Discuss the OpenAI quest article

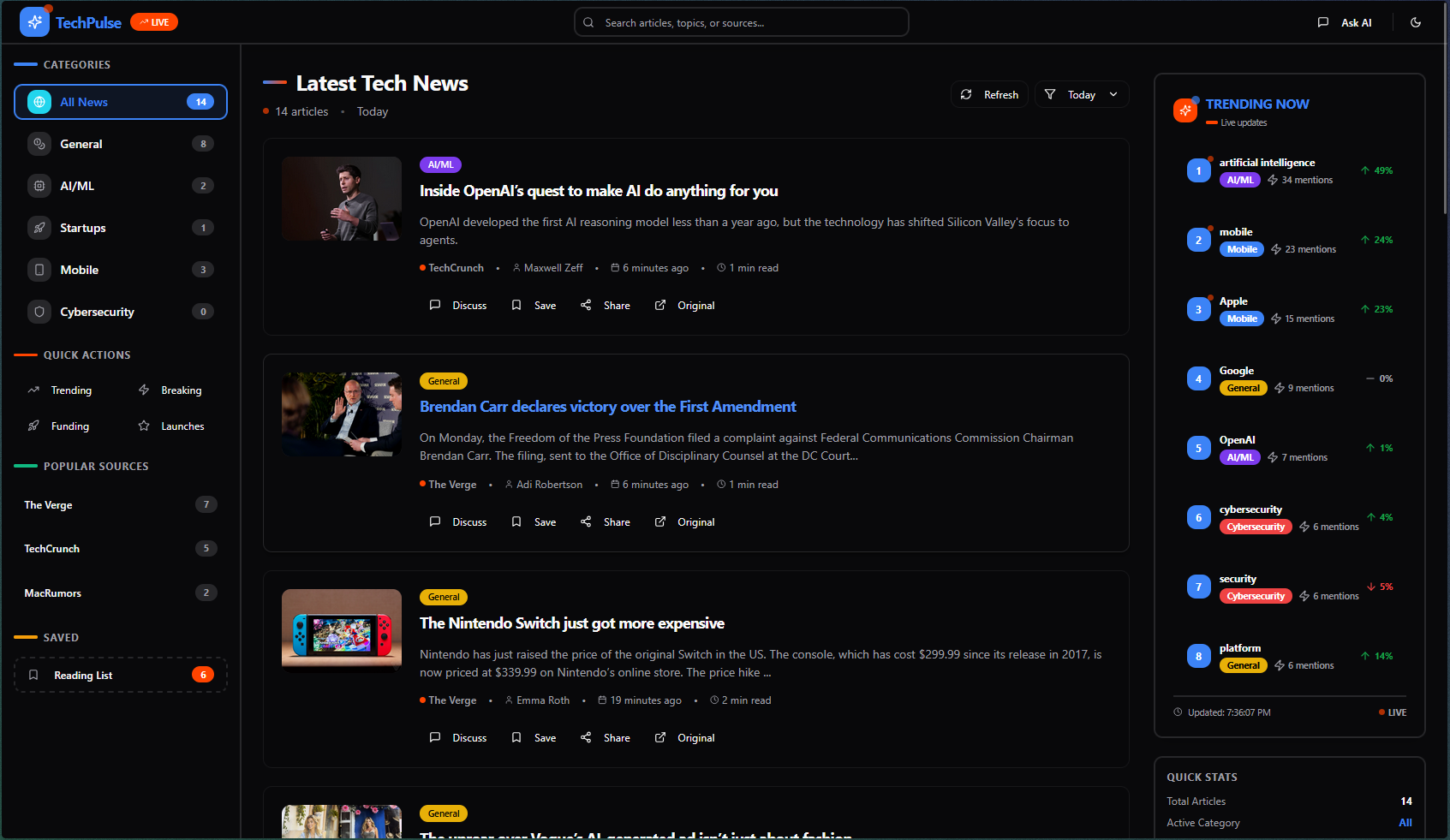[458, 306]
